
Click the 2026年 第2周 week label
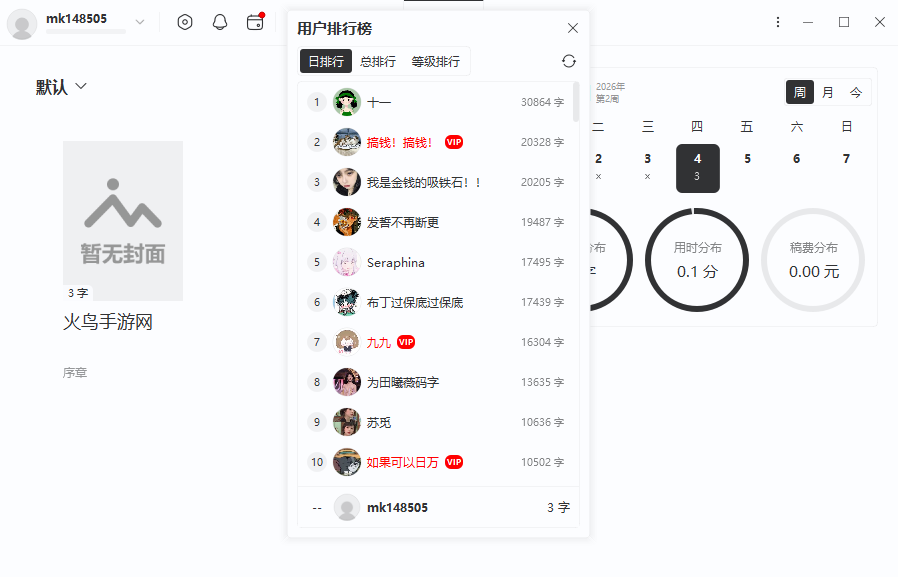[611, 93]
